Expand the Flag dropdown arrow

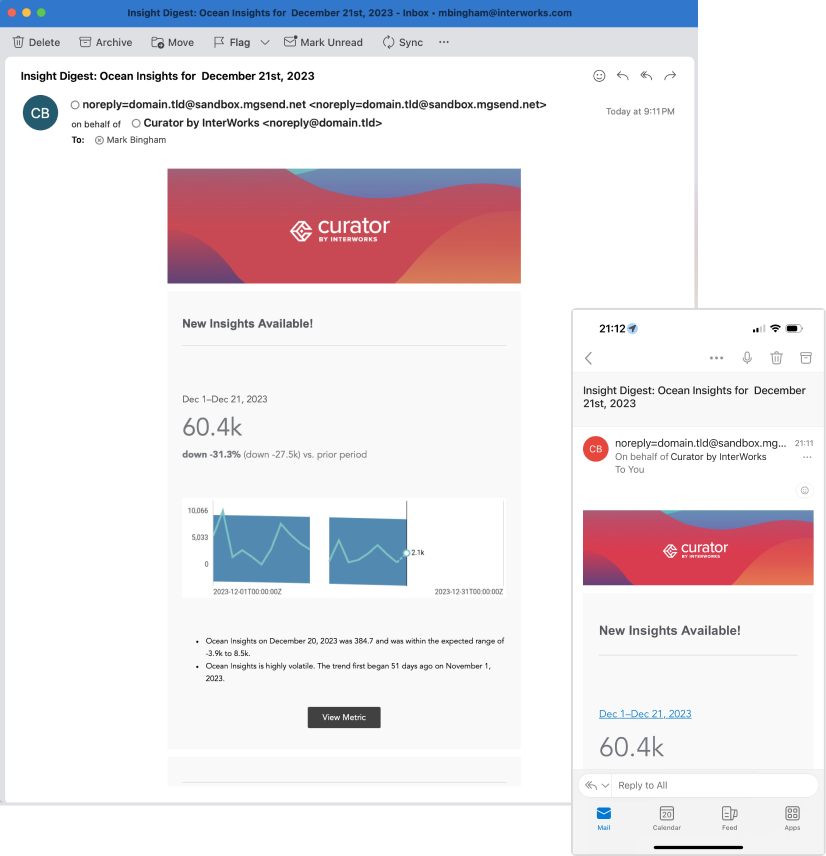tap(265, 42)
